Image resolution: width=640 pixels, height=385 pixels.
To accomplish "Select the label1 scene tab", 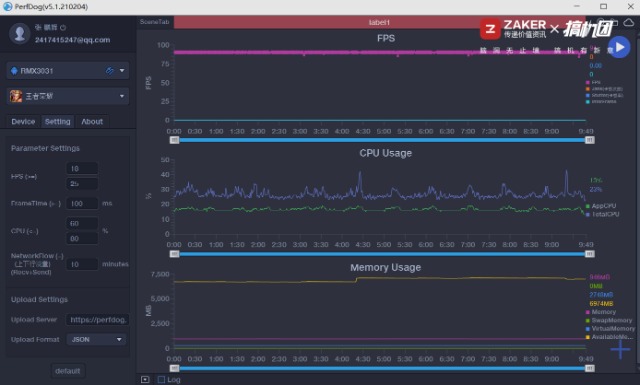I will pos(379,22).
